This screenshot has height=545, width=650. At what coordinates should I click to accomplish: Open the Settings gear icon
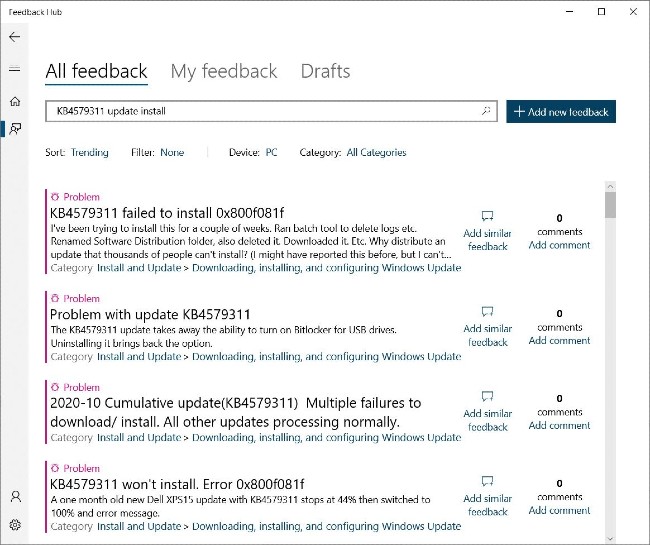coord(15,525)
